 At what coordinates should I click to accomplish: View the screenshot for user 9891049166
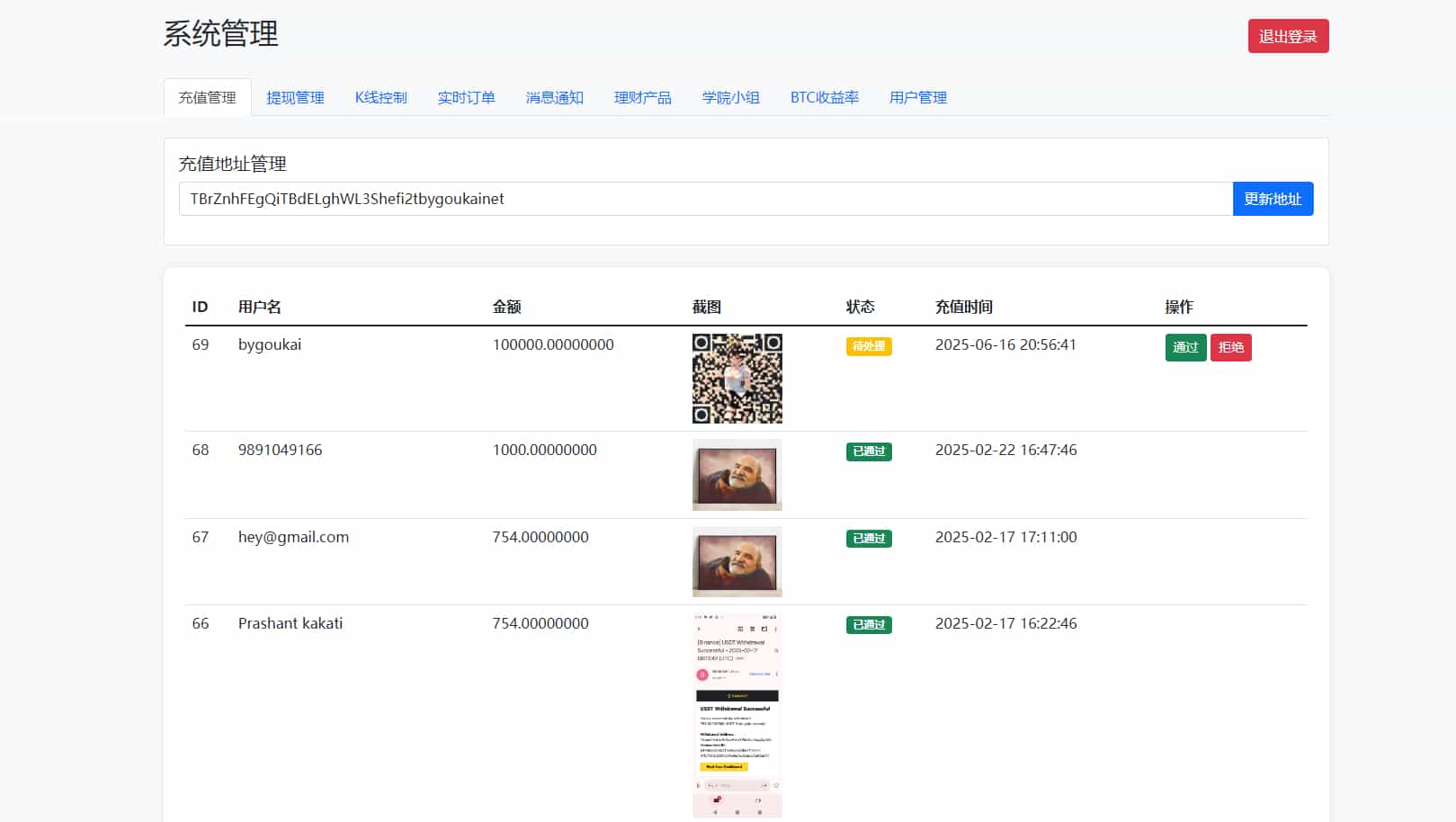coord(737,475)
